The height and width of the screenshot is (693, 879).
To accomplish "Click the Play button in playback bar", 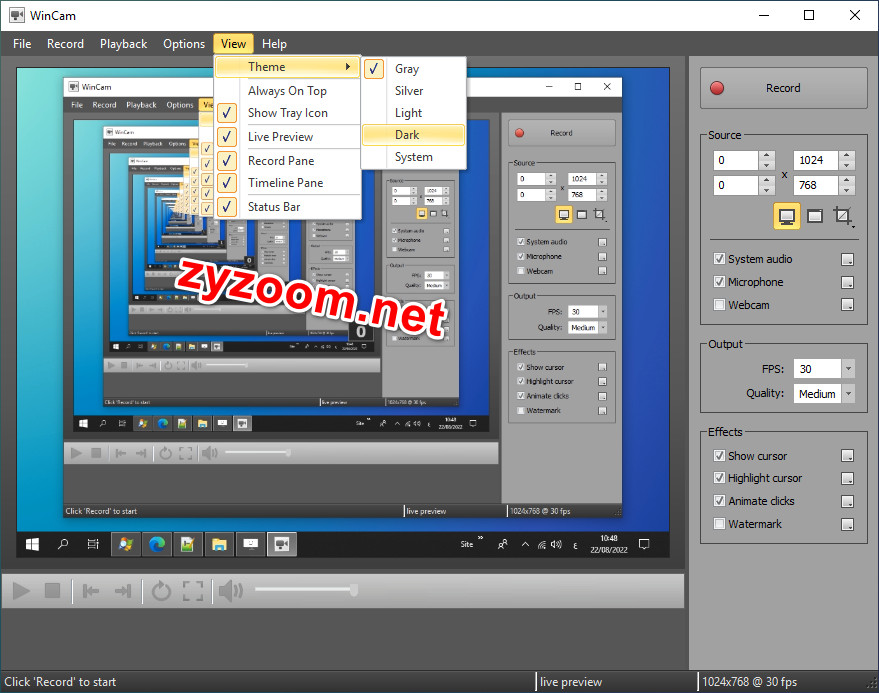I will tap(21, 590).
